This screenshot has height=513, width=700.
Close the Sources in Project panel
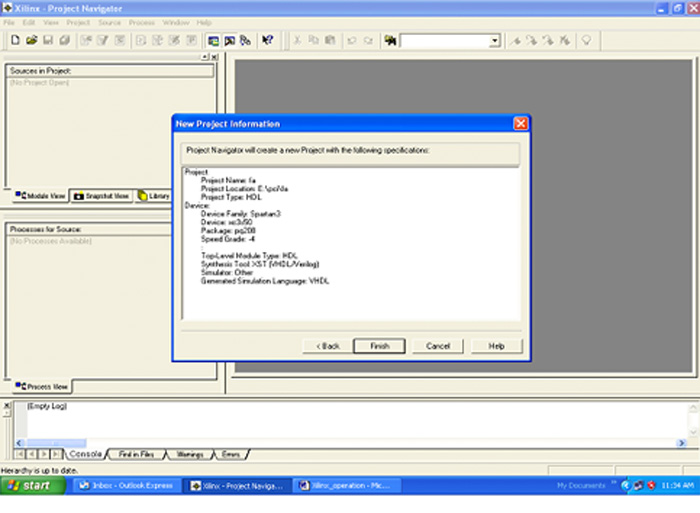point(215,57)
